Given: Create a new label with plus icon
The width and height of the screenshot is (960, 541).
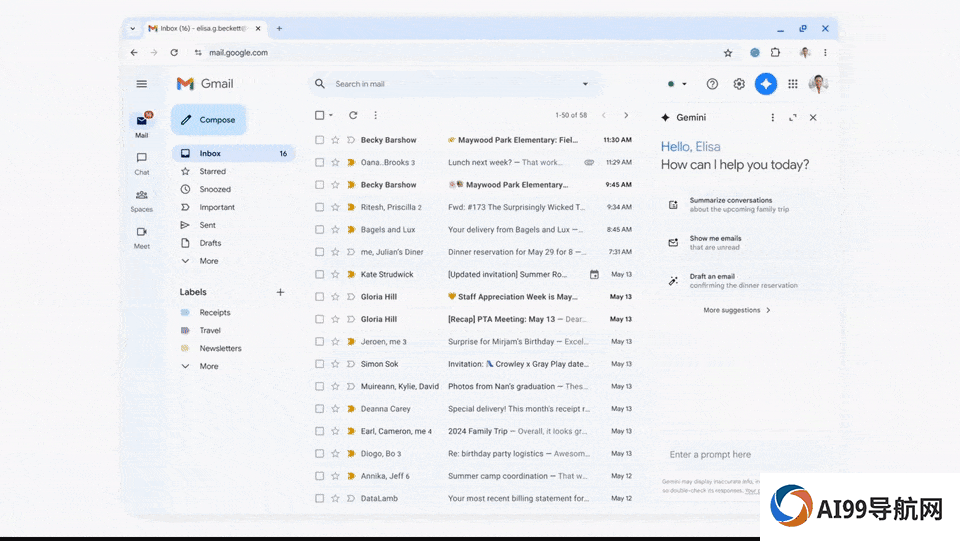Looking at the screenshot, I should [280, 292].
